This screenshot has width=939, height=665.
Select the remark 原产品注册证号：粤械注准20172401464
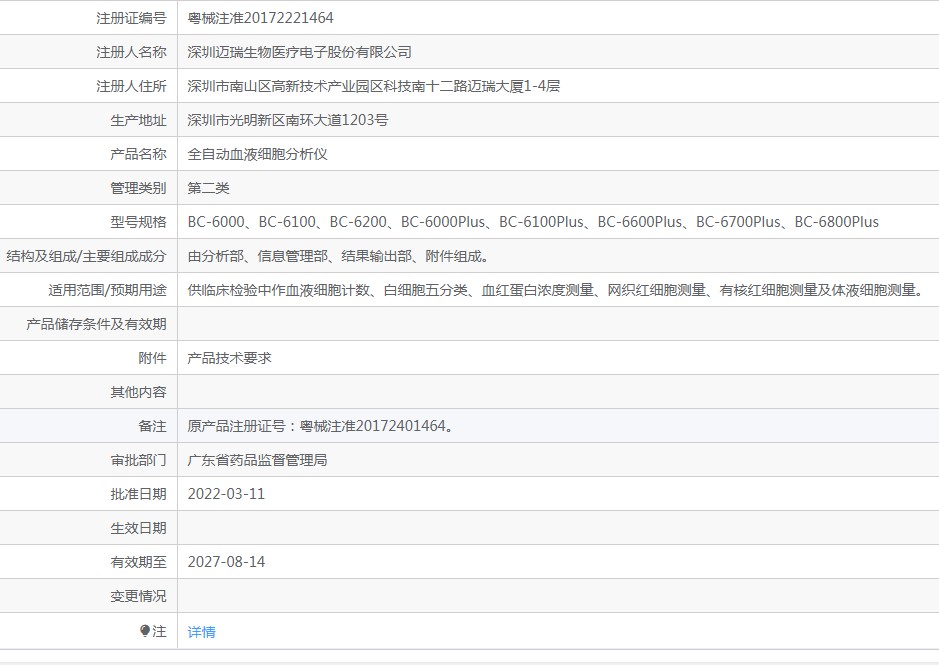[321, 426]
